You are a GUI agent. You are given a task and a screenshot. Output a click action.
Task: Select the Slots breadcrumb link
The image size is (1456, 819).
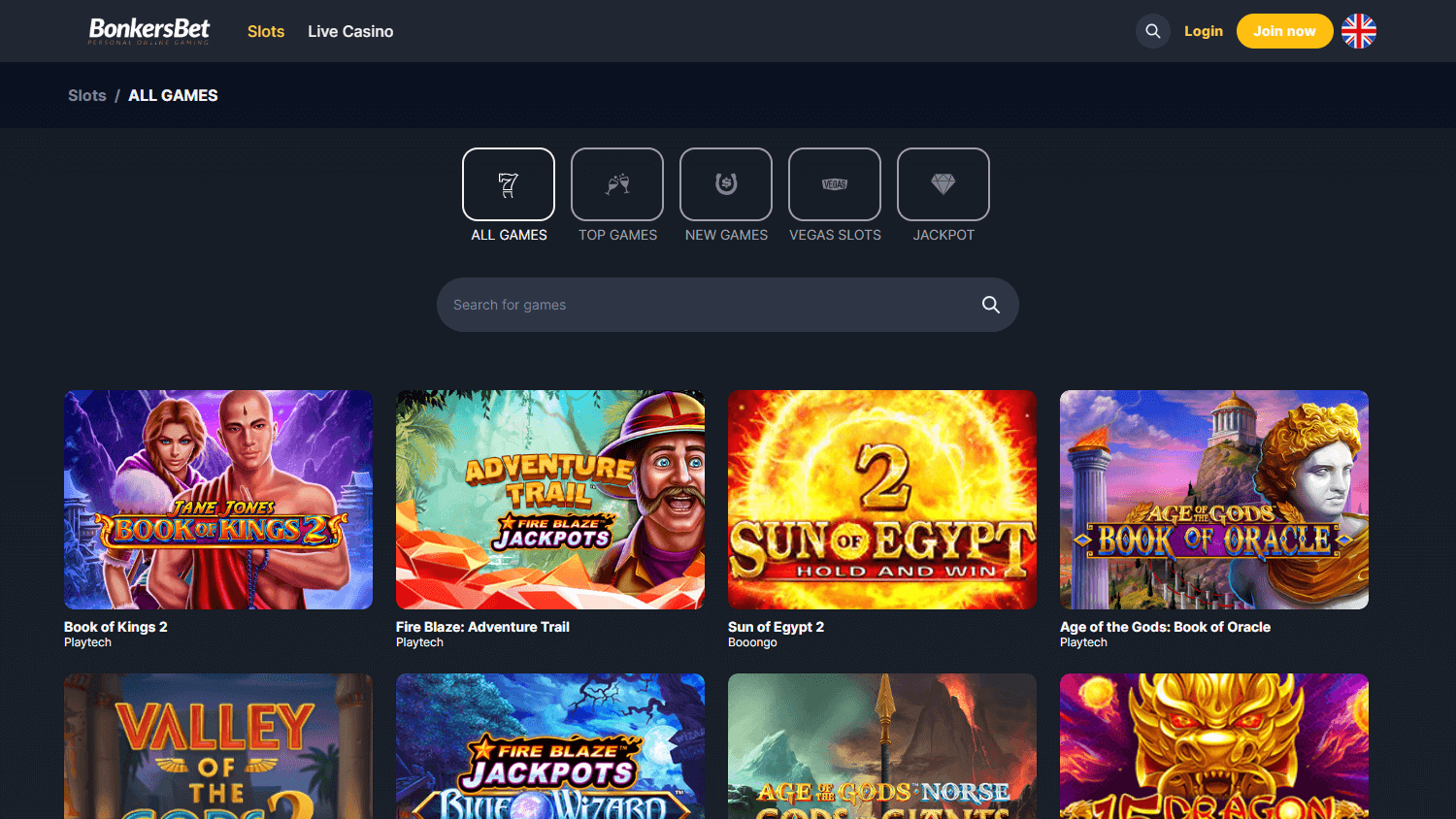pyautogui.click(x=86, y=95)
